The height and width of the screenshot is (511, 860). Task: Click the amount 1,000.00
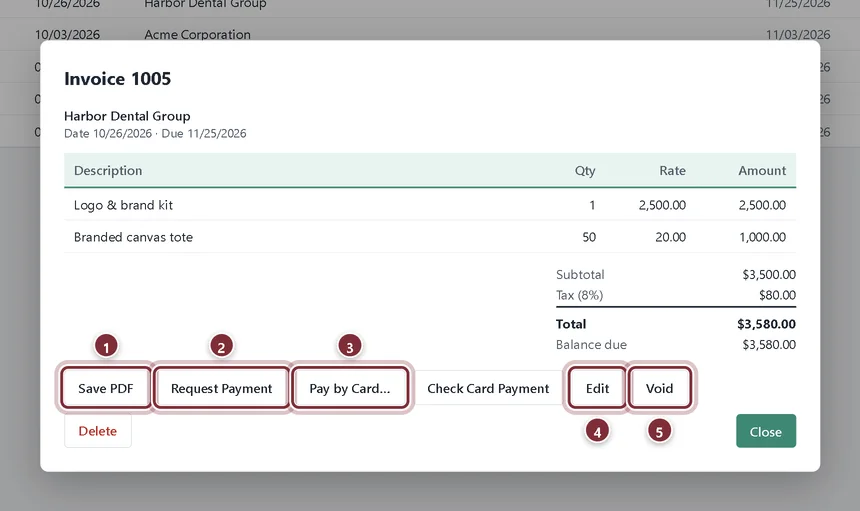(762, 237)
